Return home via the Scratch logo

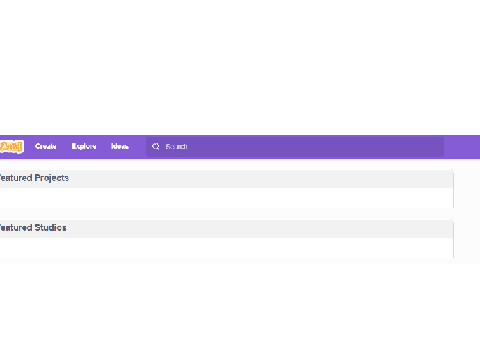click(12, 147)
